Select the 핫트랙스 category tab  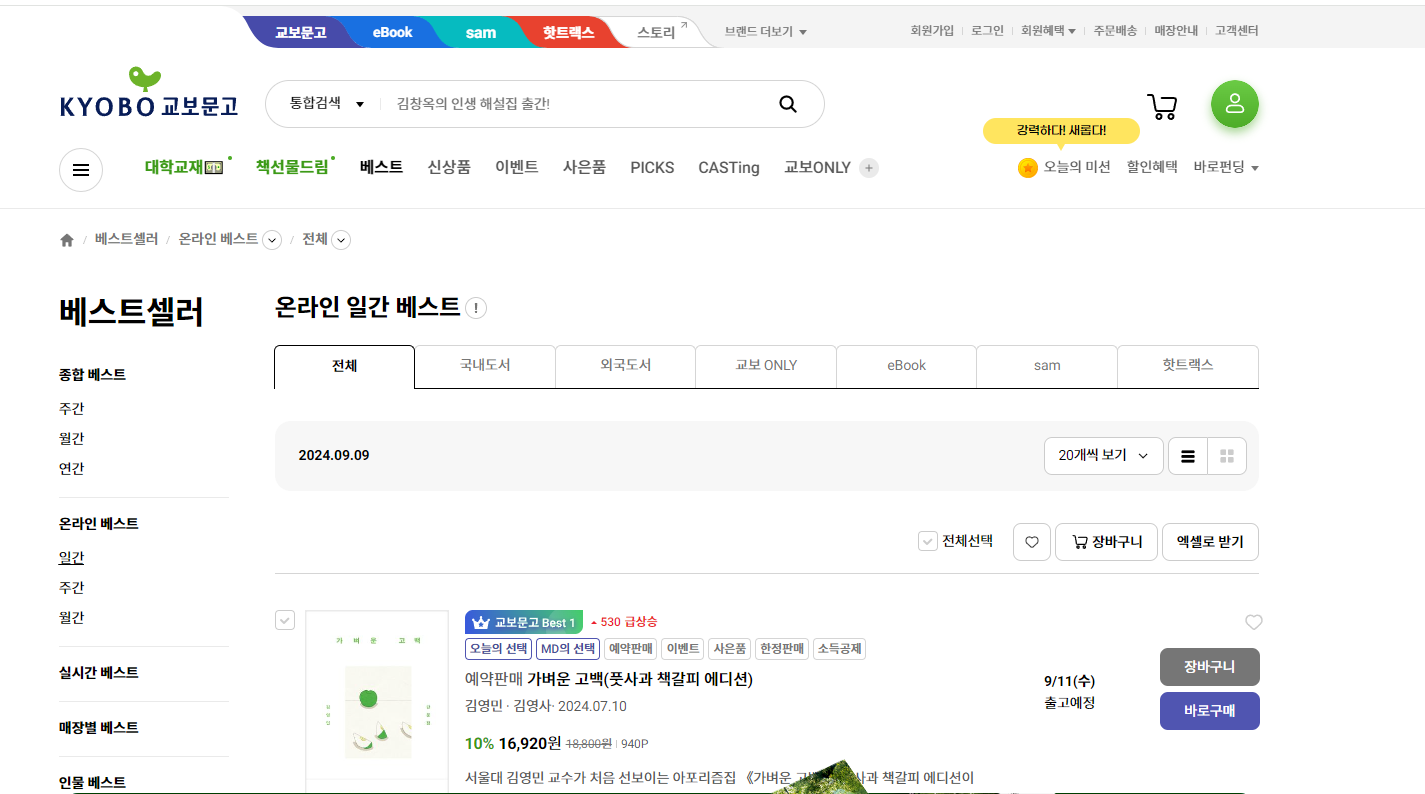pos(1188,365)
